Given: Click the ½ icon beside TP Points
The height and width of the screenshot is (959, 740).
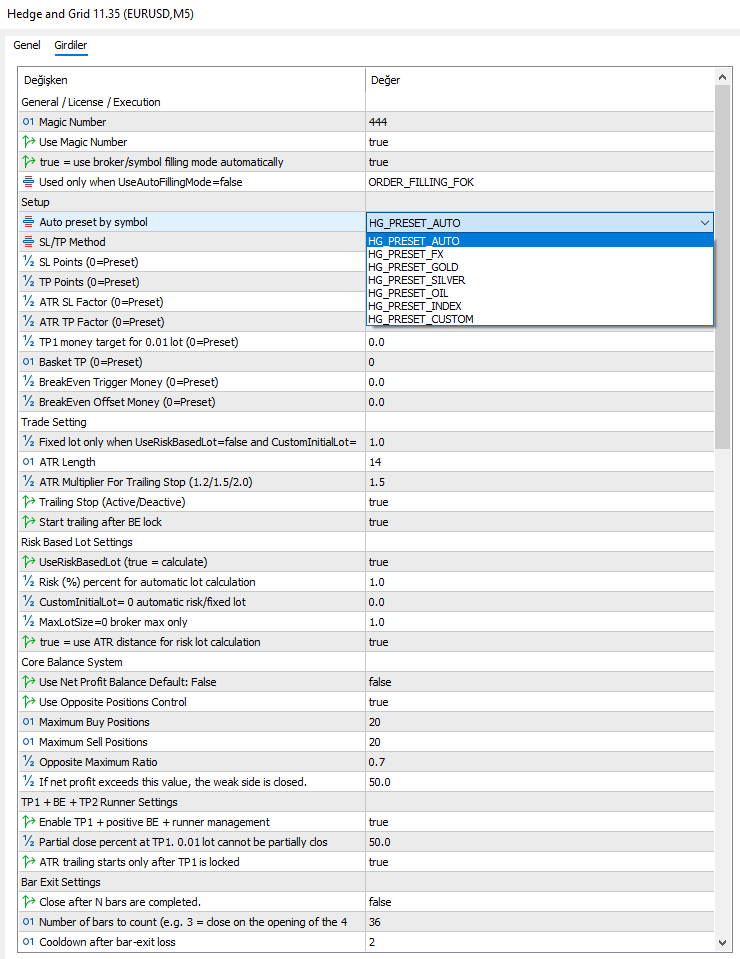Looking at the screenshot, I should click(28, 282).
